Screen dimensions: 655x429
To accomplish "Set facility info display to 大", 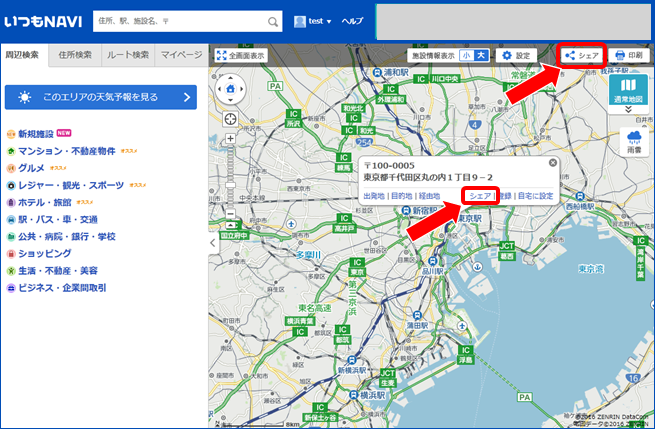I will click(x=481, y=56).
